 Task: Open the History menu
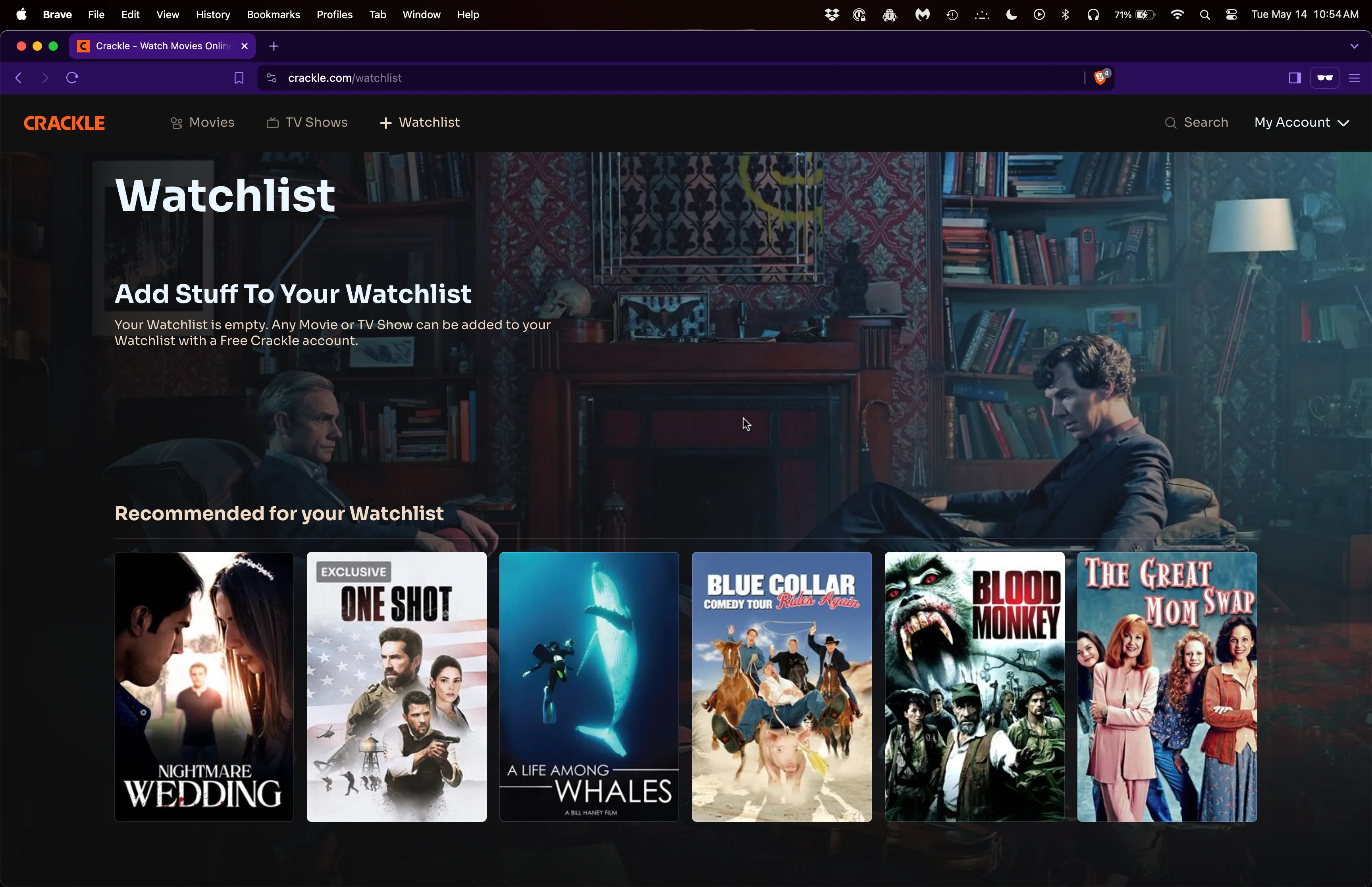pyautogui.click(x=213, y=14)
